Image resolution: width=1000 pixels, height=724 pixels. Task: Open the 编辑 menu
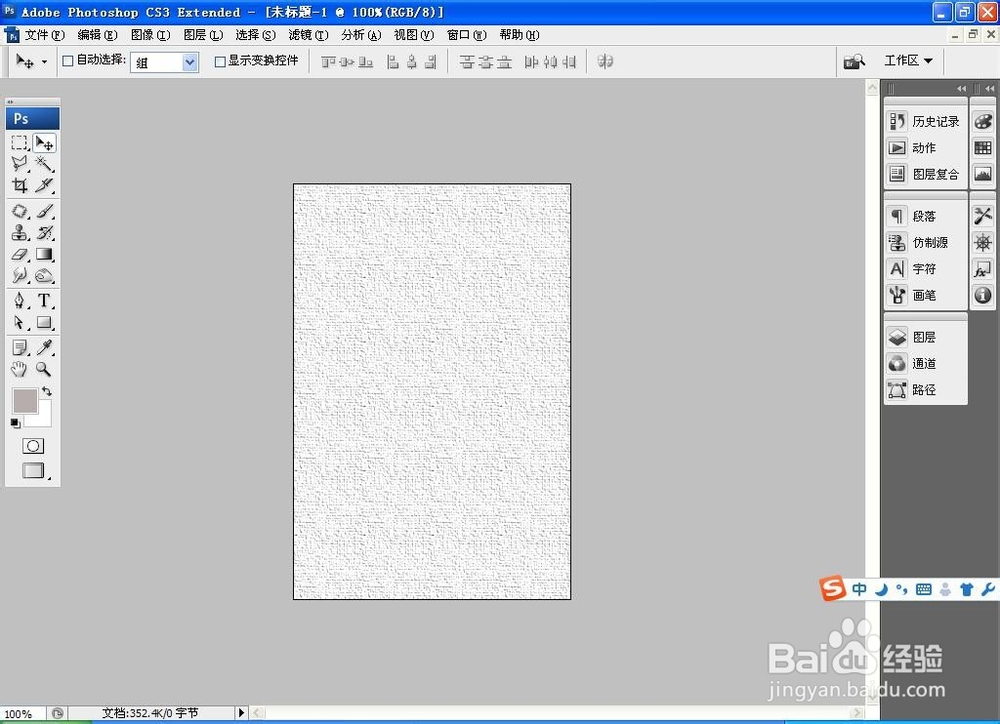click(98, 35)
